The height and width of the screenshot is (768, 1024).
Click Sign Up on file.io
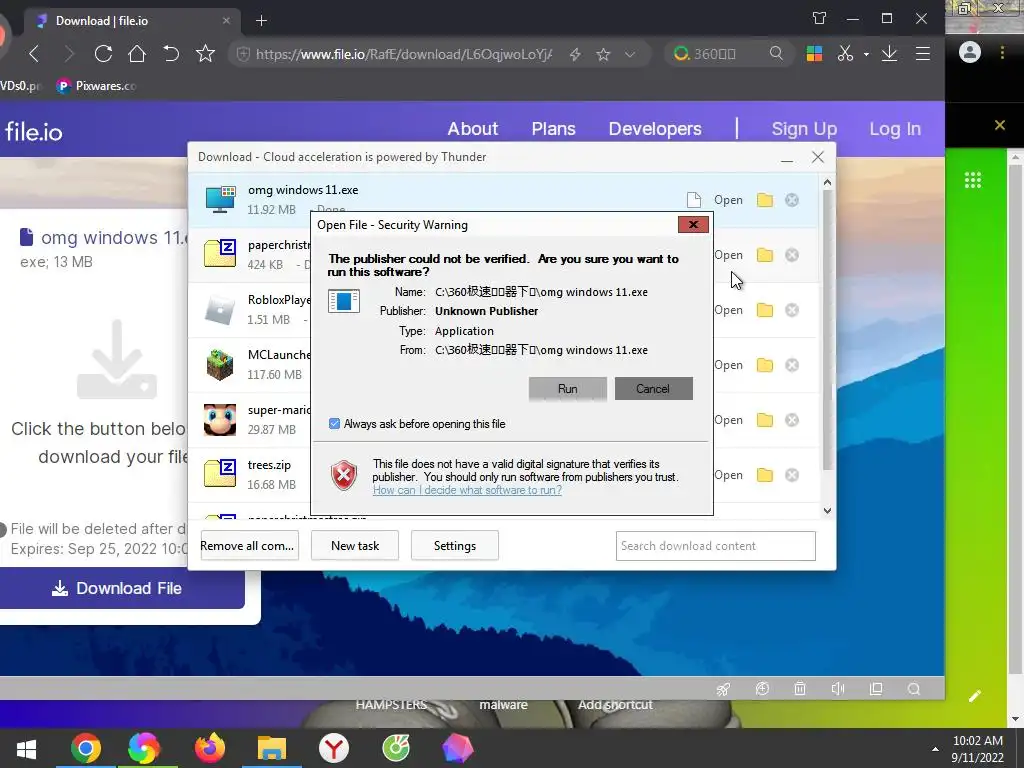pyautogui.click(x=804, y=129)
